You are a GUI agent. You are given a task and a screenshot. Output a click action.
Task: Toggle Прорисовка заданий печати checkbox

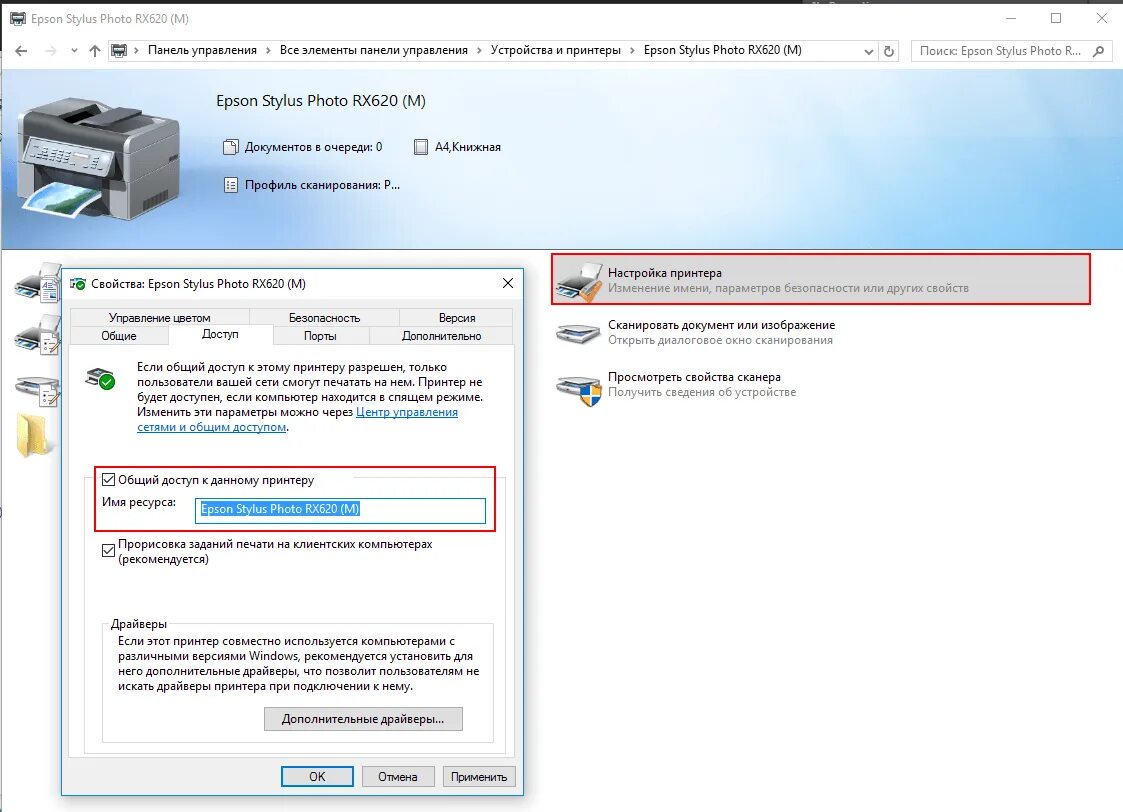pos(109,551)
